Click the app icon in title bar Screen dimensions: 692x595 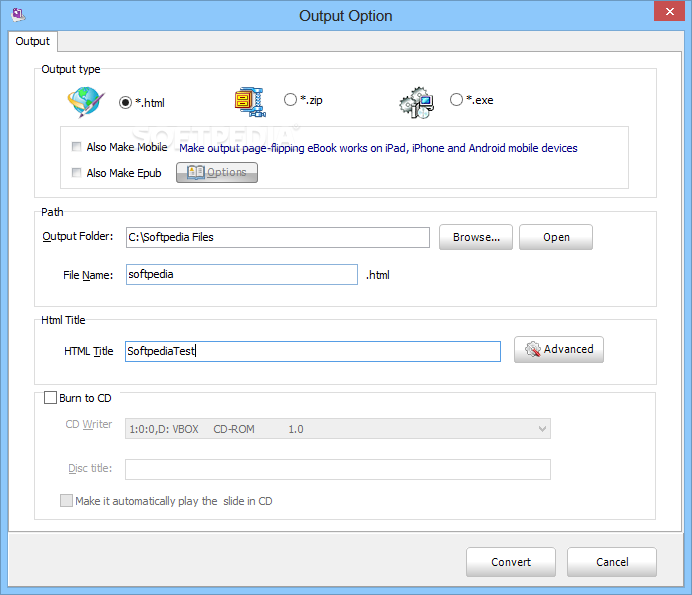click(x=18, y=15)
